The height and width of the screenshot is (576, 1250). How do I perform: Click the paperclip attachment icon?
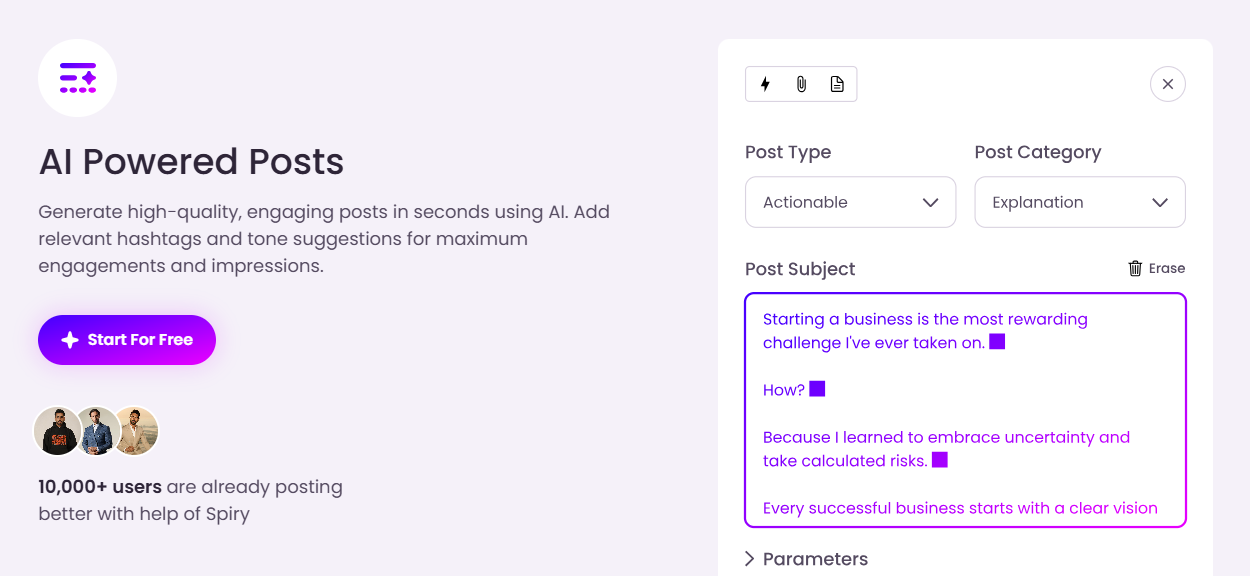point(801,84)
